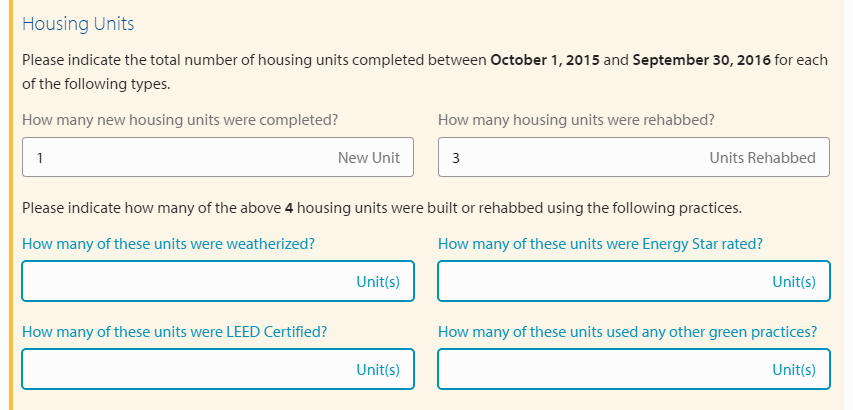This screenshot has width=853, height=410.
Task: Click the 'Units Rehabbed' suffix text
Action: click(762, 157)
